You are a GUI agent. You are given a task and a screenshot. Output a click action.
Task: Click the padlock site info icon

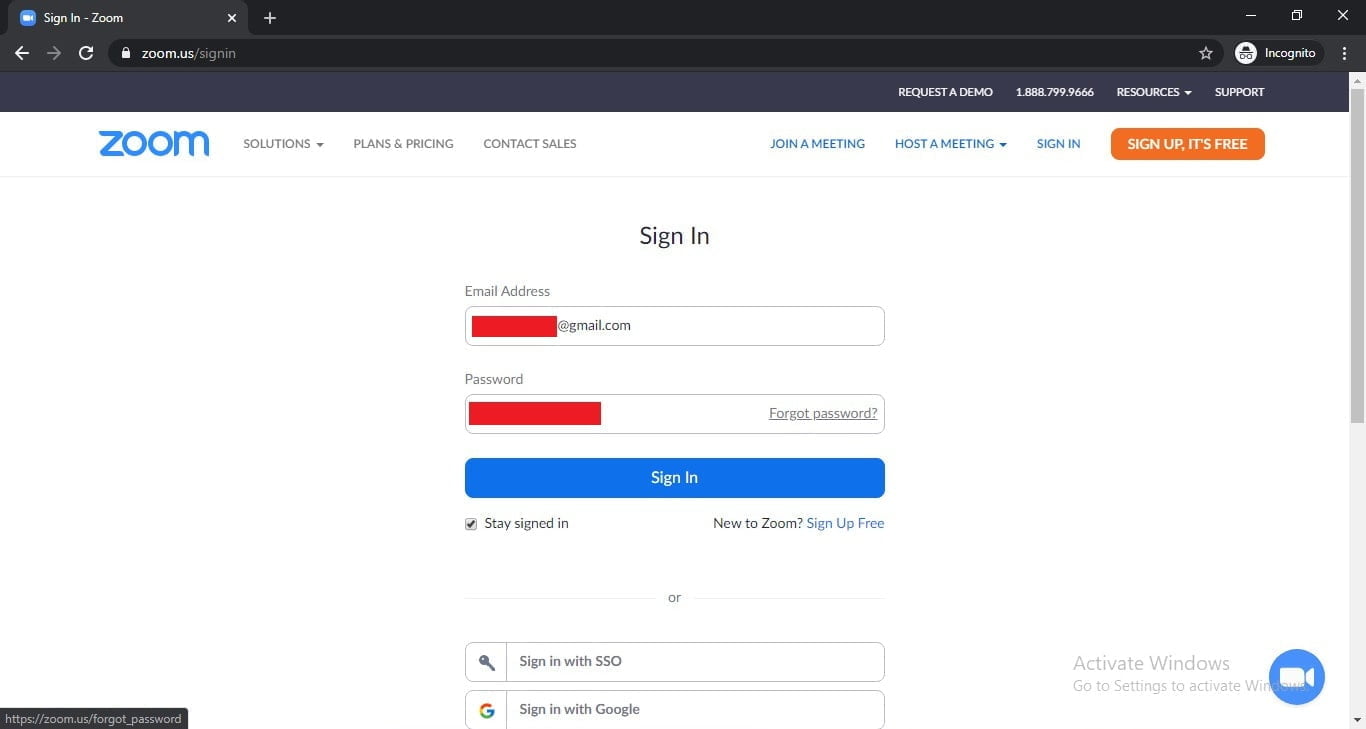tap(126, 53)
